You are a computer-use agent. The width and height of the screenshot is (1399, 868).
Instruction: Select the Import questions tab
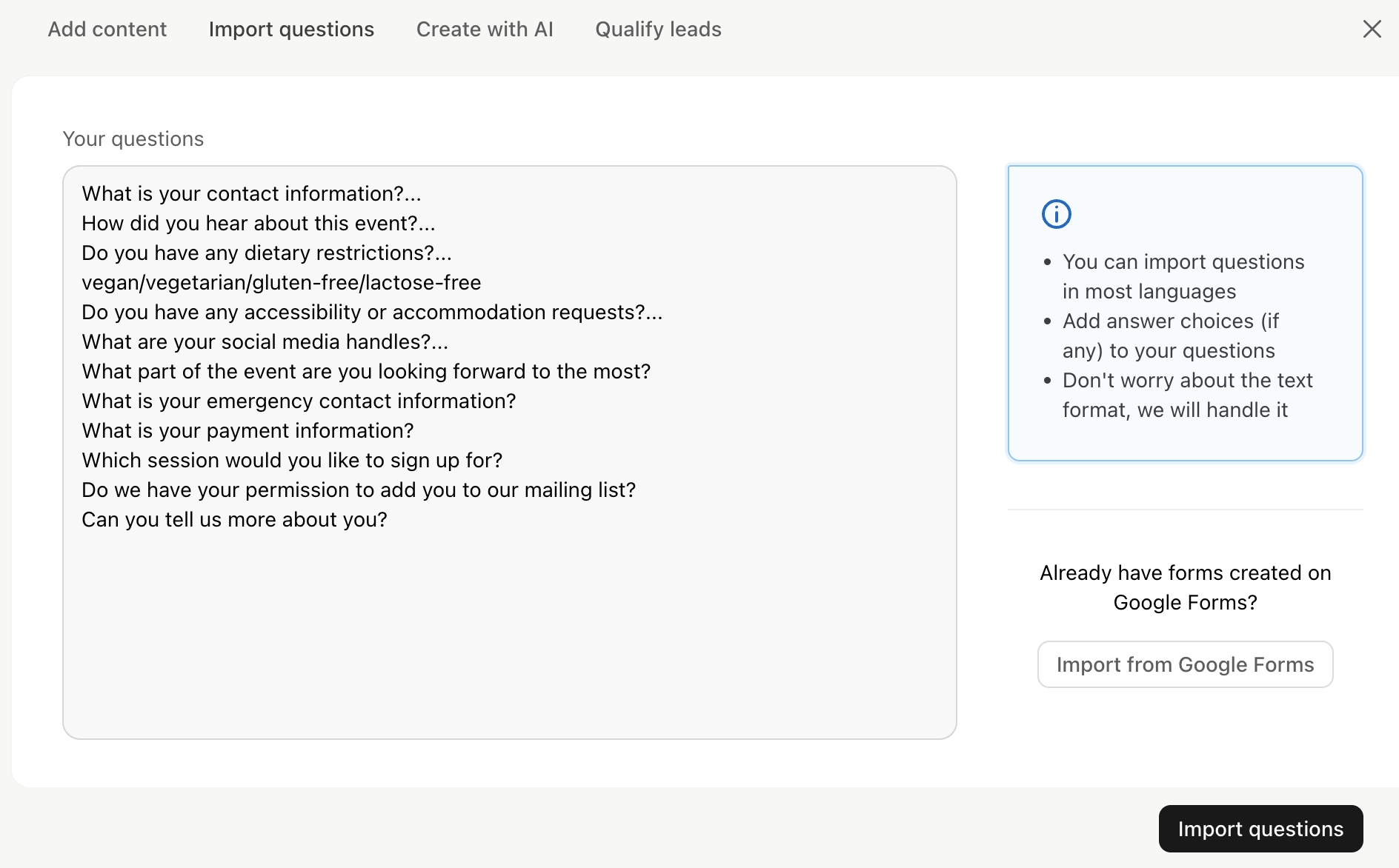(291, 29)
